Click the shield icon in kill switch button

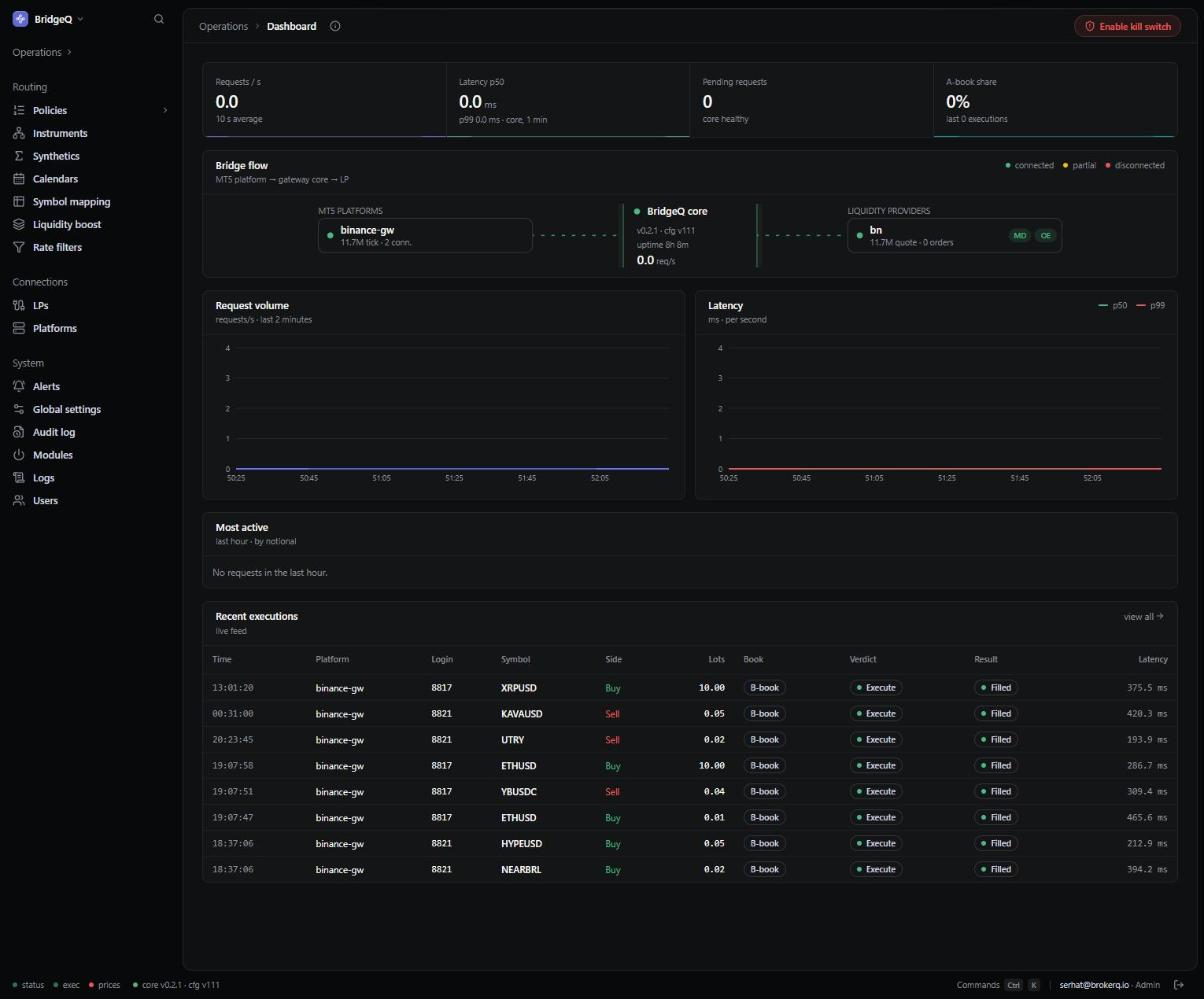[1090, 26]
